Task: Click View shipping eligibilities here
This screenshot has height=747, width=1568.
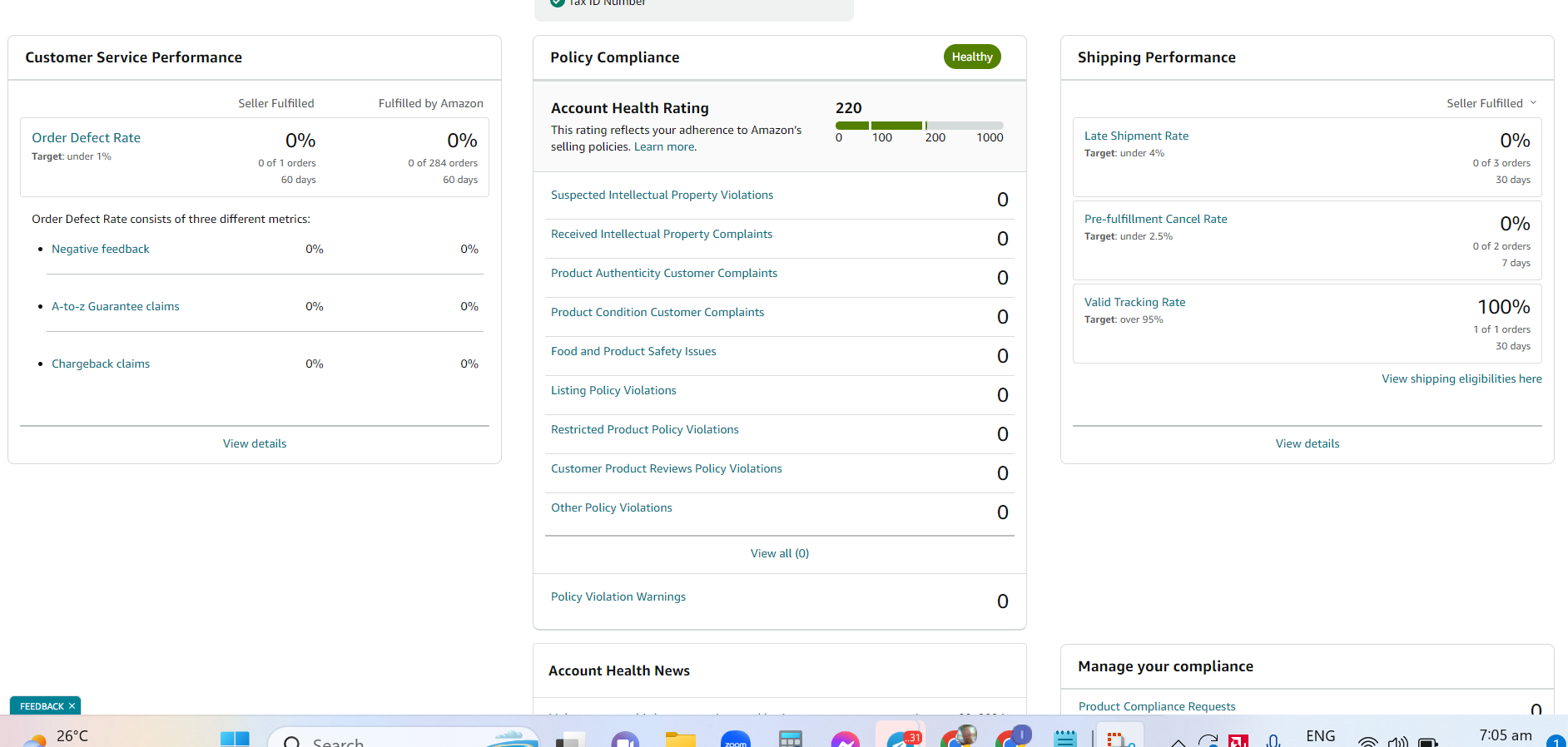Action: 1461,378
